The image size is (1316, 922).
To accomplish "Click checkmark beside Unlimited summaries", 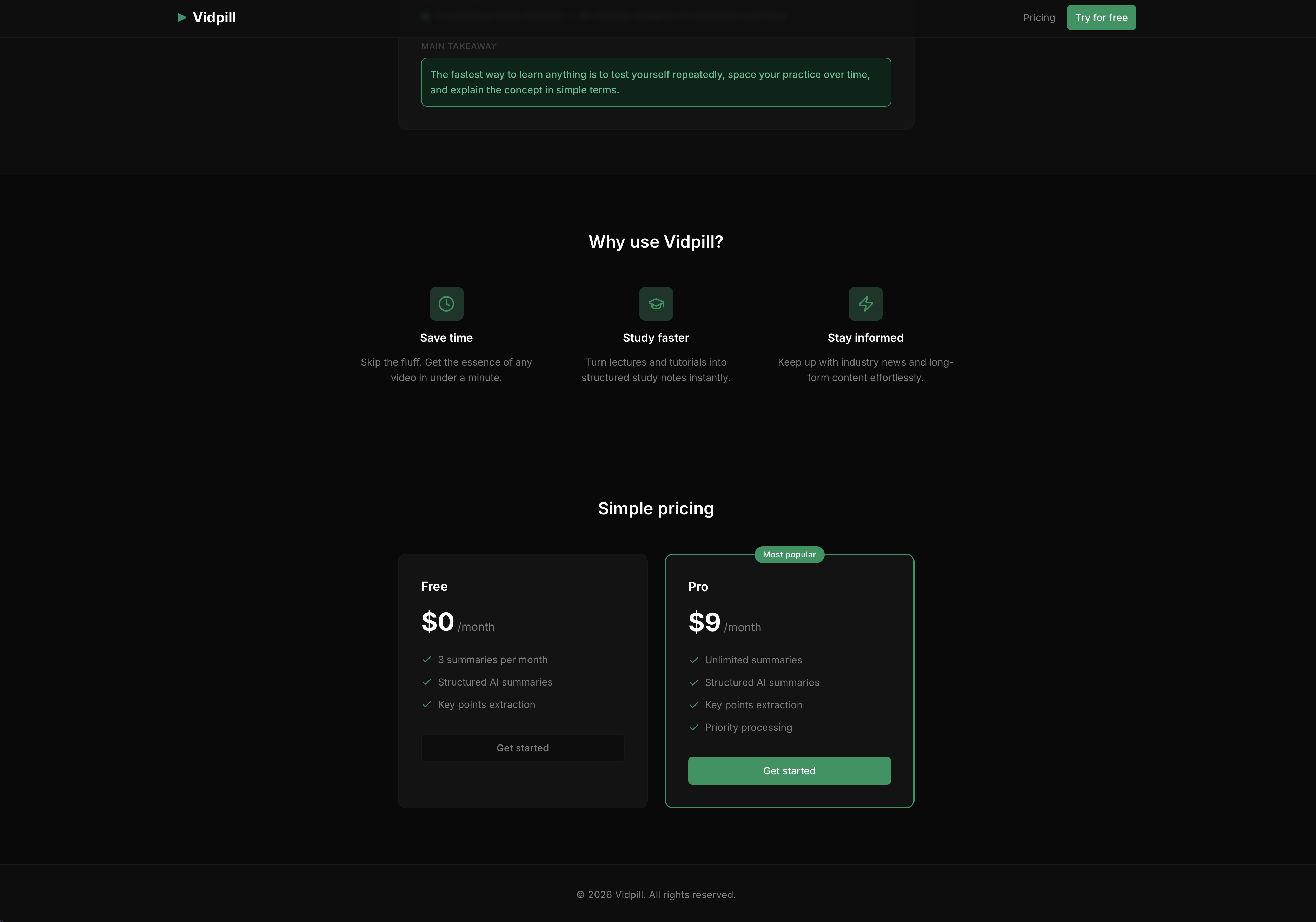I will [x=693, y=660].
